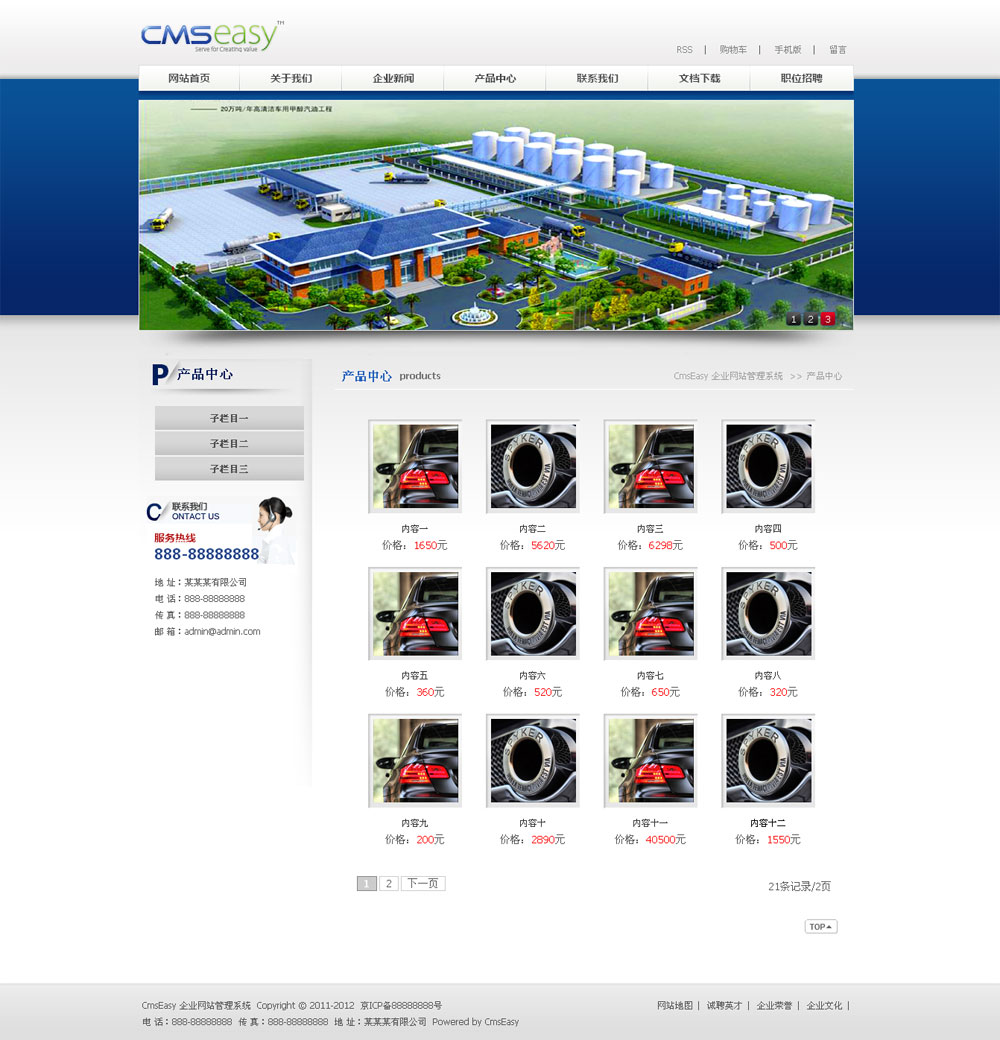The width and height of the screenshot is (1000, 1040).
Task: Click the CMSeasy logo
Action: [212, 36]
